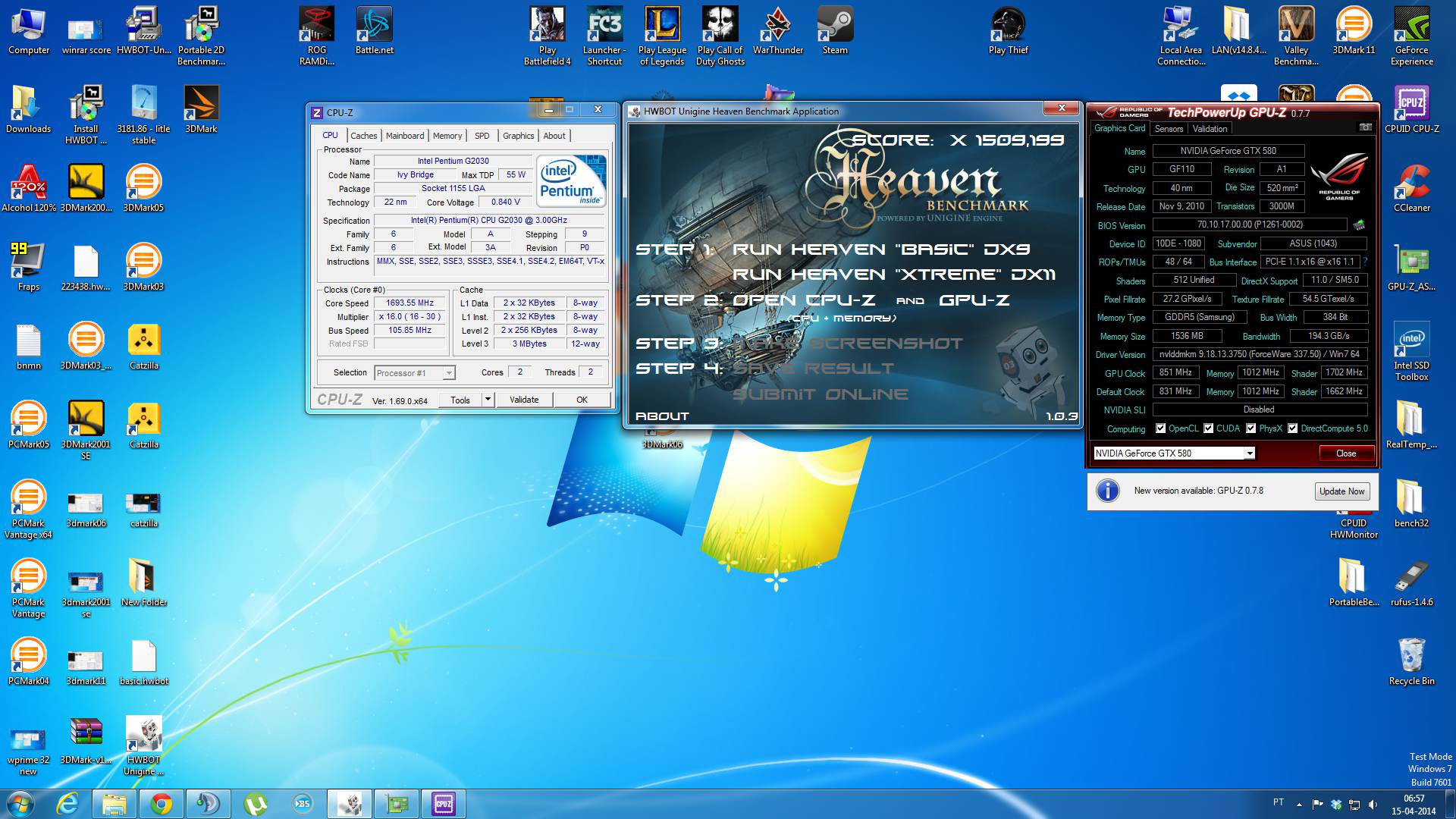The height and width of the screenshot is (819, 1456).
Task: Switch to CPU-Z Graphics tab
Action: (518, 136)
